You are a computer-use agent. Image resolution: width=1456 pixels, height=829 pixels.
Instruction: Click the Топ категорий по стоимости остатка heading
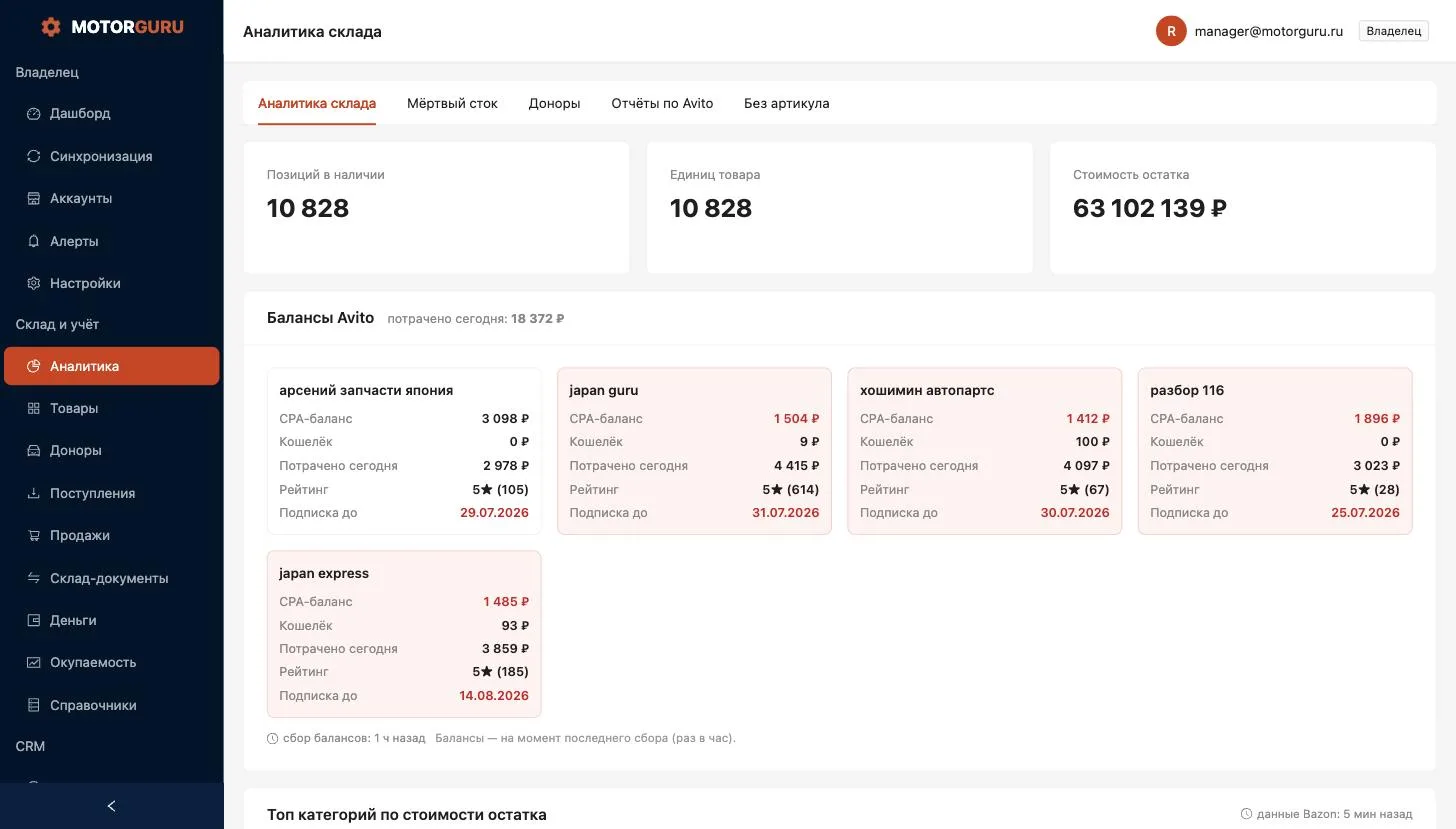pos(407,815)
